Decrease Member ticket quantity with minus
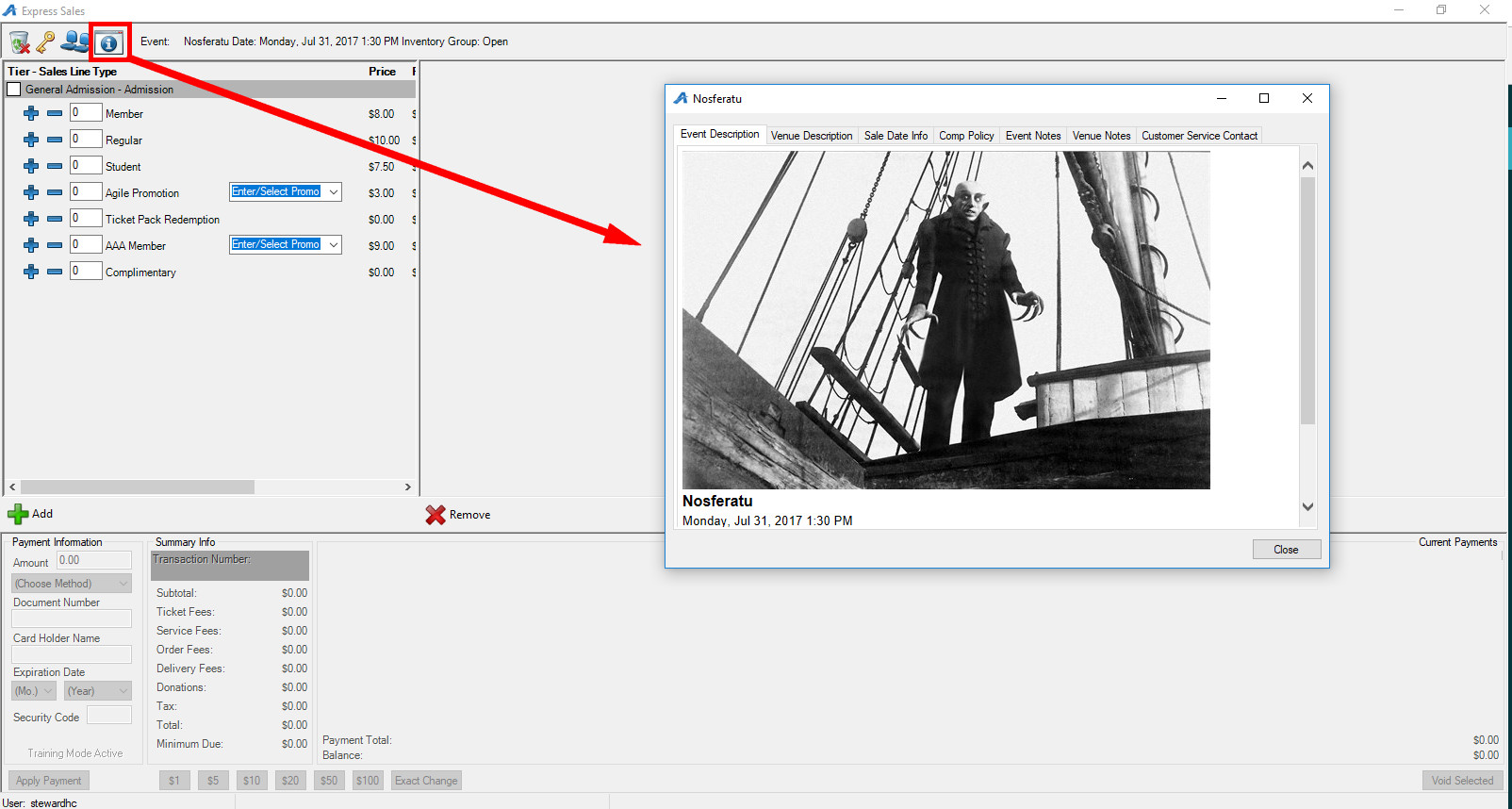The width and height of the screenshot is (1512, 809). pos(55,113)
